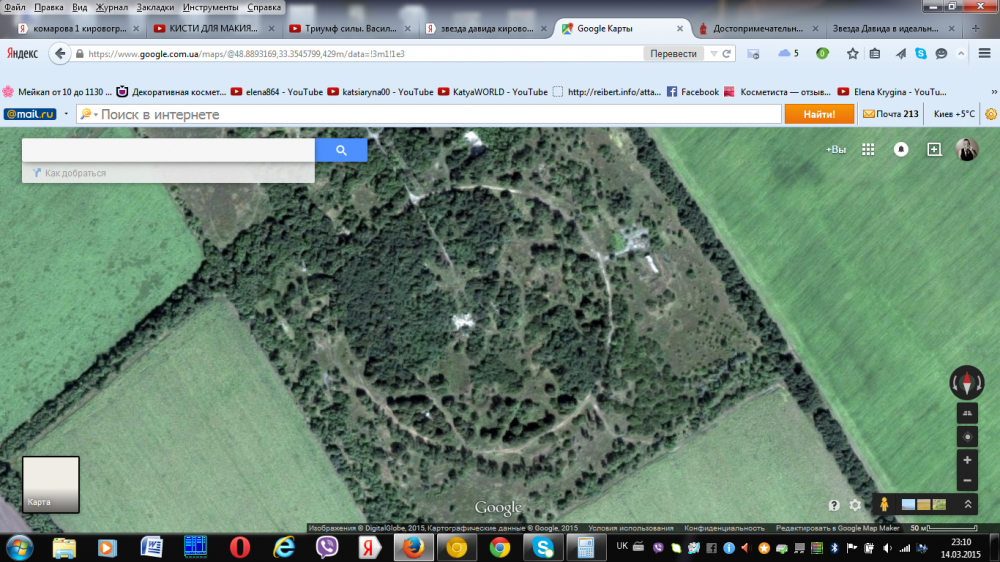Open Google apps grid
The width and height of the screenshot is (1000, 562).
pyautogui.click(x=868, y=149)
